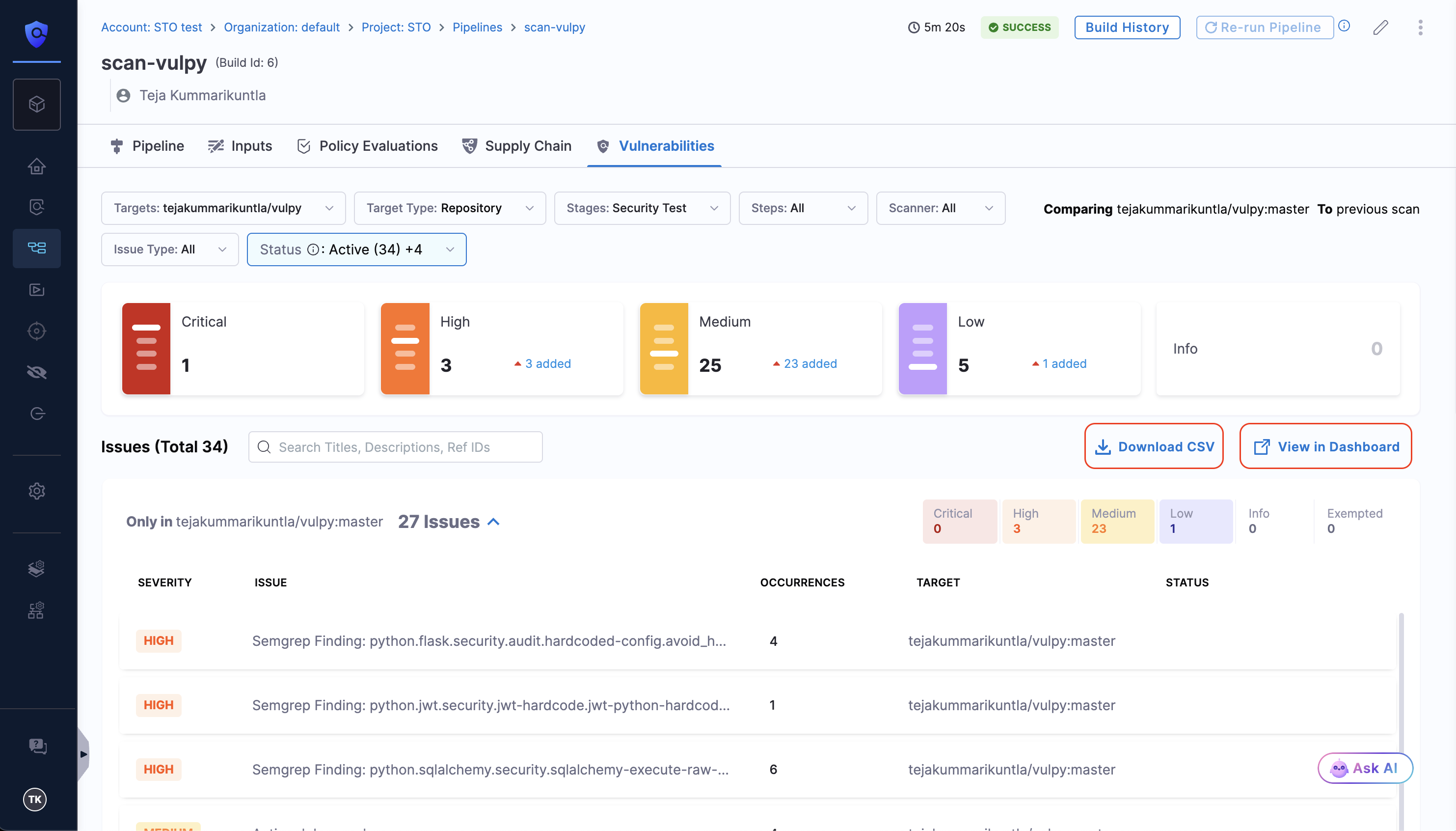
Task: Collapse the 27 Issues section chevron
Action: [x=494, y=522]
